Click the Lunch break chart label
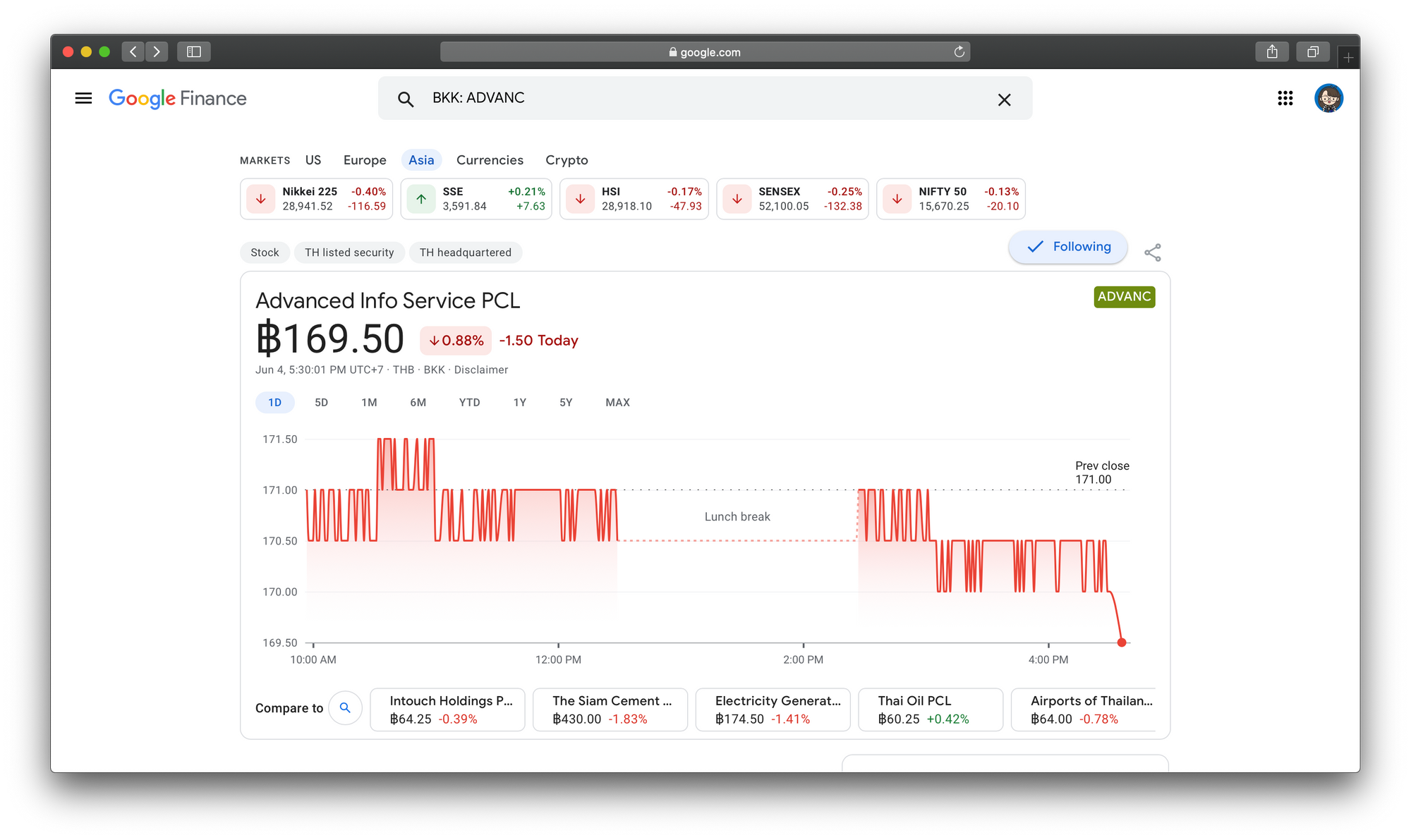1411x840 pixels. coord(737,517)
